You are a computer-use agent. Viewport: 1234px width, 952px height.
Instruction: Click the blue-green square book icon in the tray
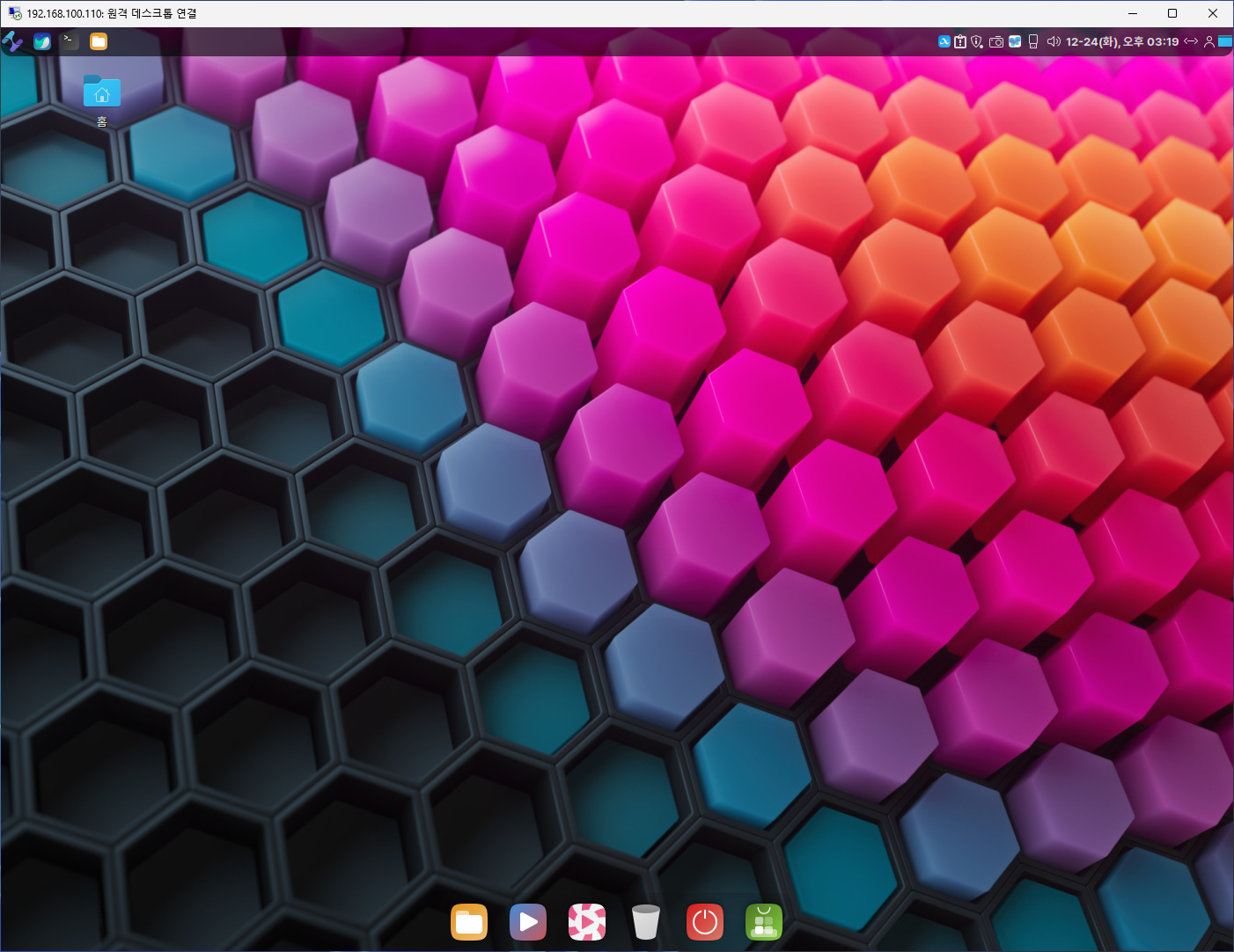pos(1015,41)
